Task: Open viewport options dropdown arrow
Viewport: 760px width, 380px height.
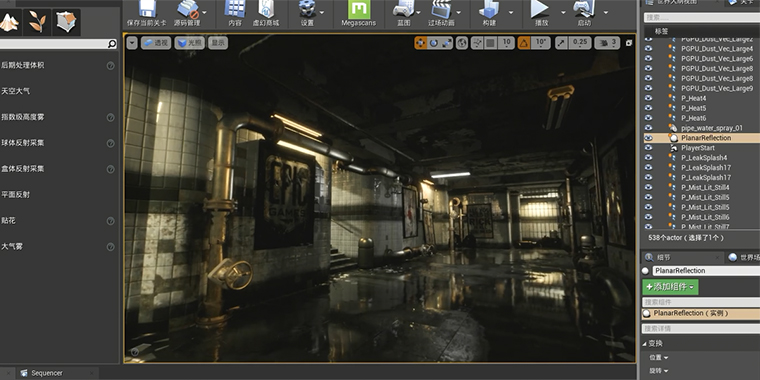Action: [x=132, y=43]
